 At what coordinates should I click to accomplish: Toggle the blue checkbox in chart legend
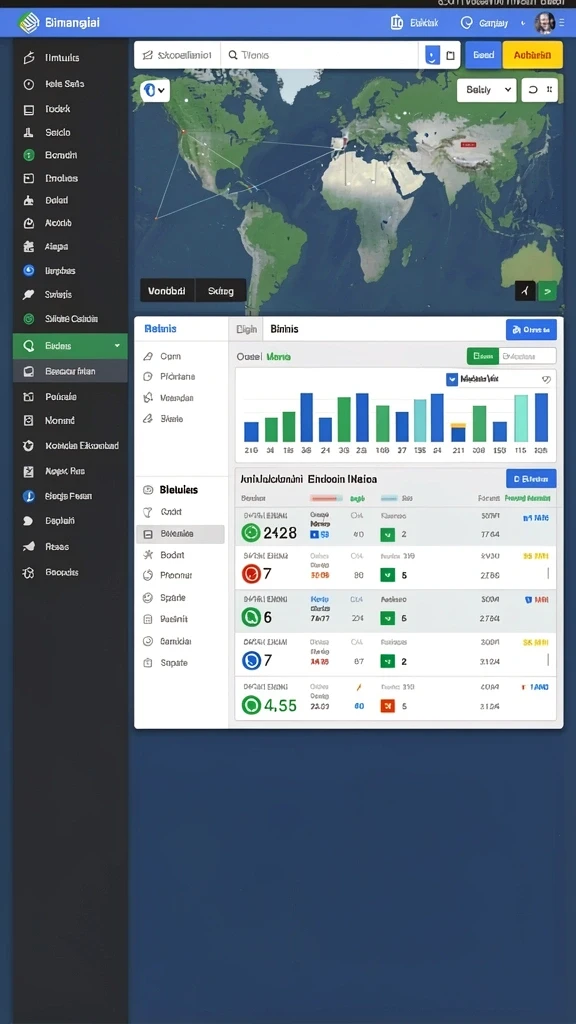[452, 379]
